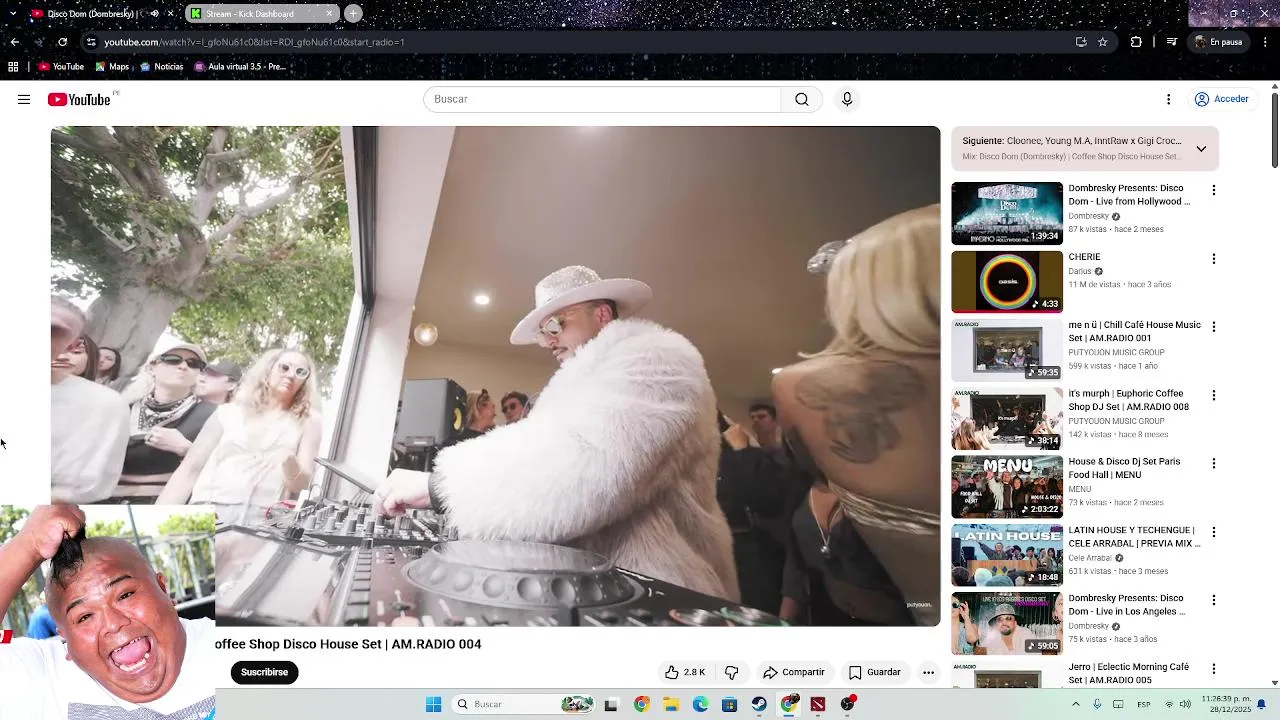The height and width of the screenshot is (720, 1280).
Task: Click the Darius channel name
Action: (1080, 271)
